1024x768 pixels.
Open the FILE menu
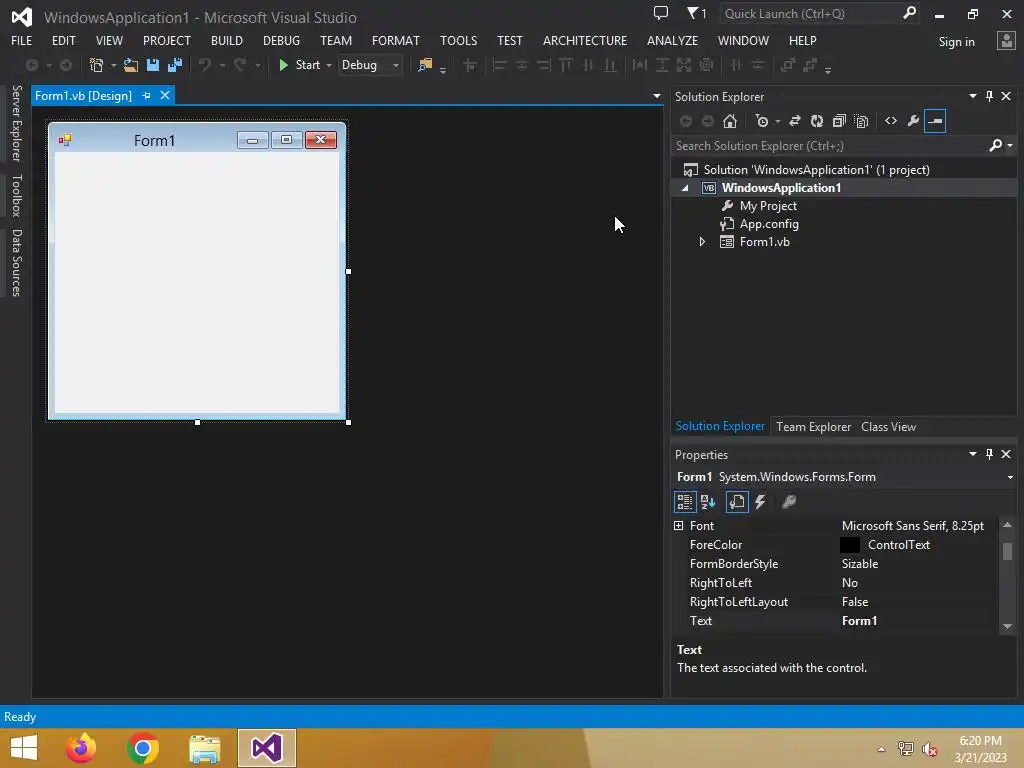pyautogui.click(x=22, y=40)
